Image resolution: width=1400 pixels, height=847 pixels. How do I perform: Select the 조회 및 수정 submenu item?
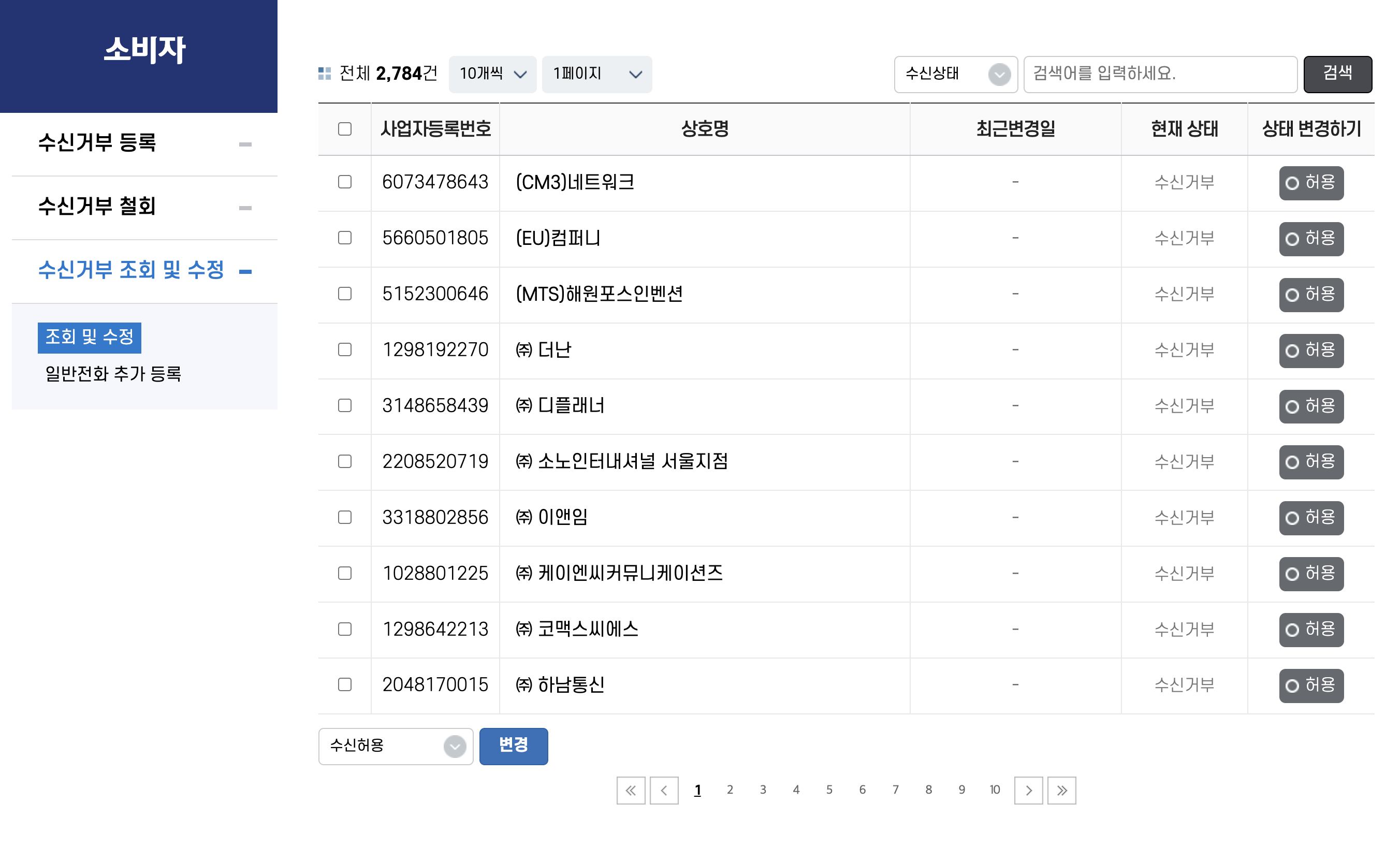pyautogui.click(x=89, y=338)
